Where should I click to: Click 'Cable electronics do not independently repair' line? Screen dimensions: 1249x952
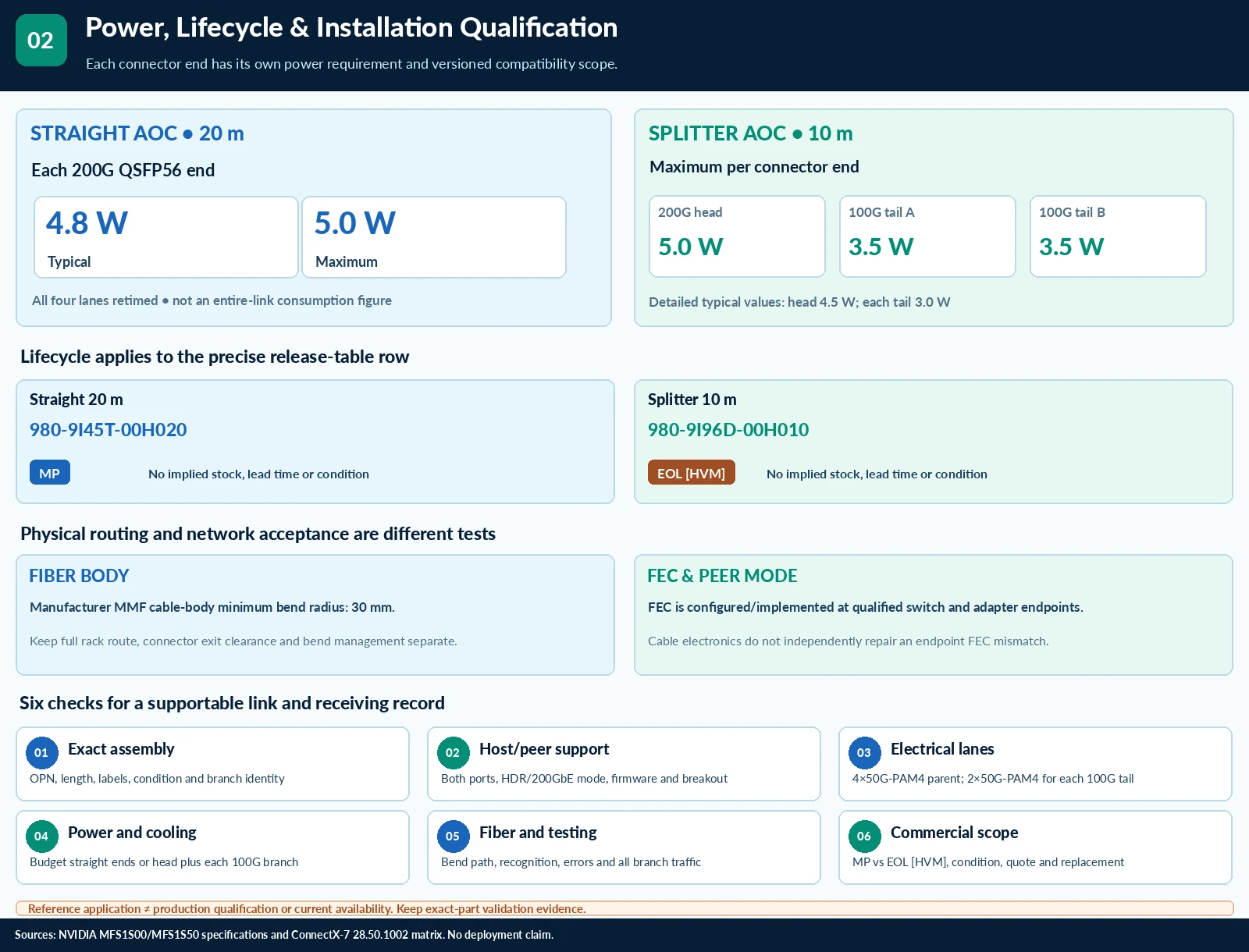point(849,641)
